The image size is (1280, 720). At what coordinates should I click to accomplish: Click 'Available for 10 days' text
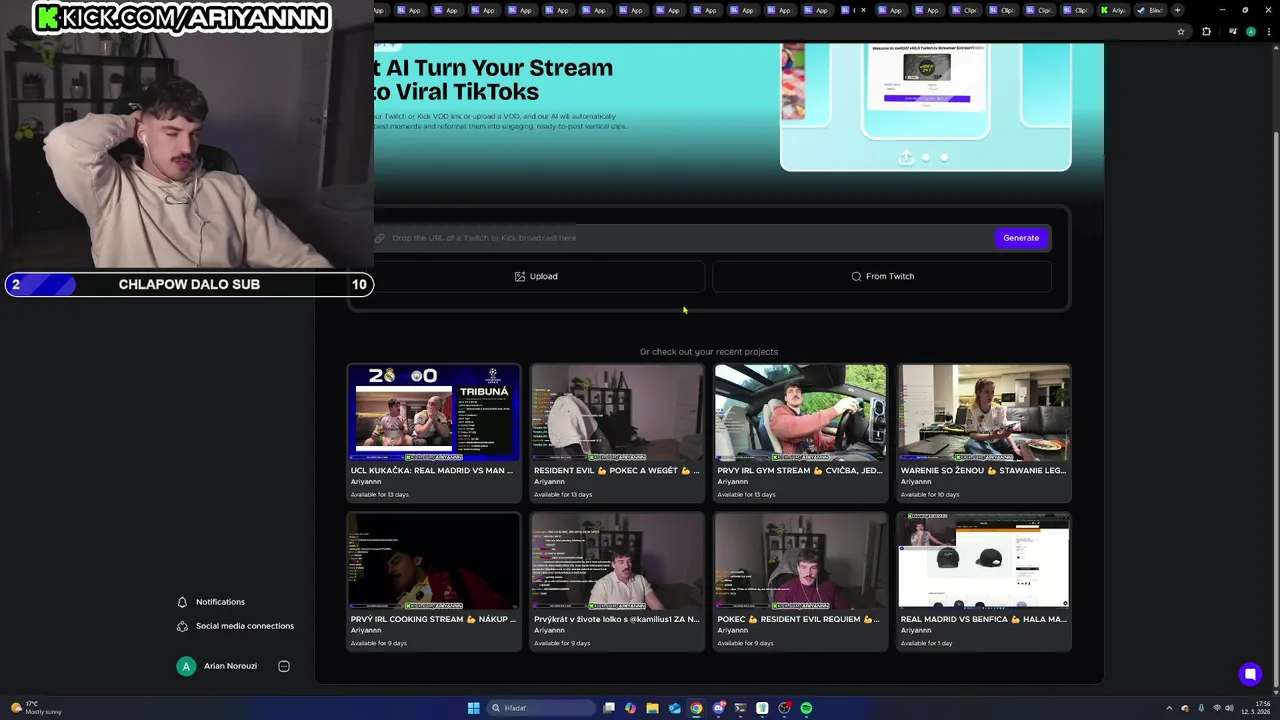point(929,494)
